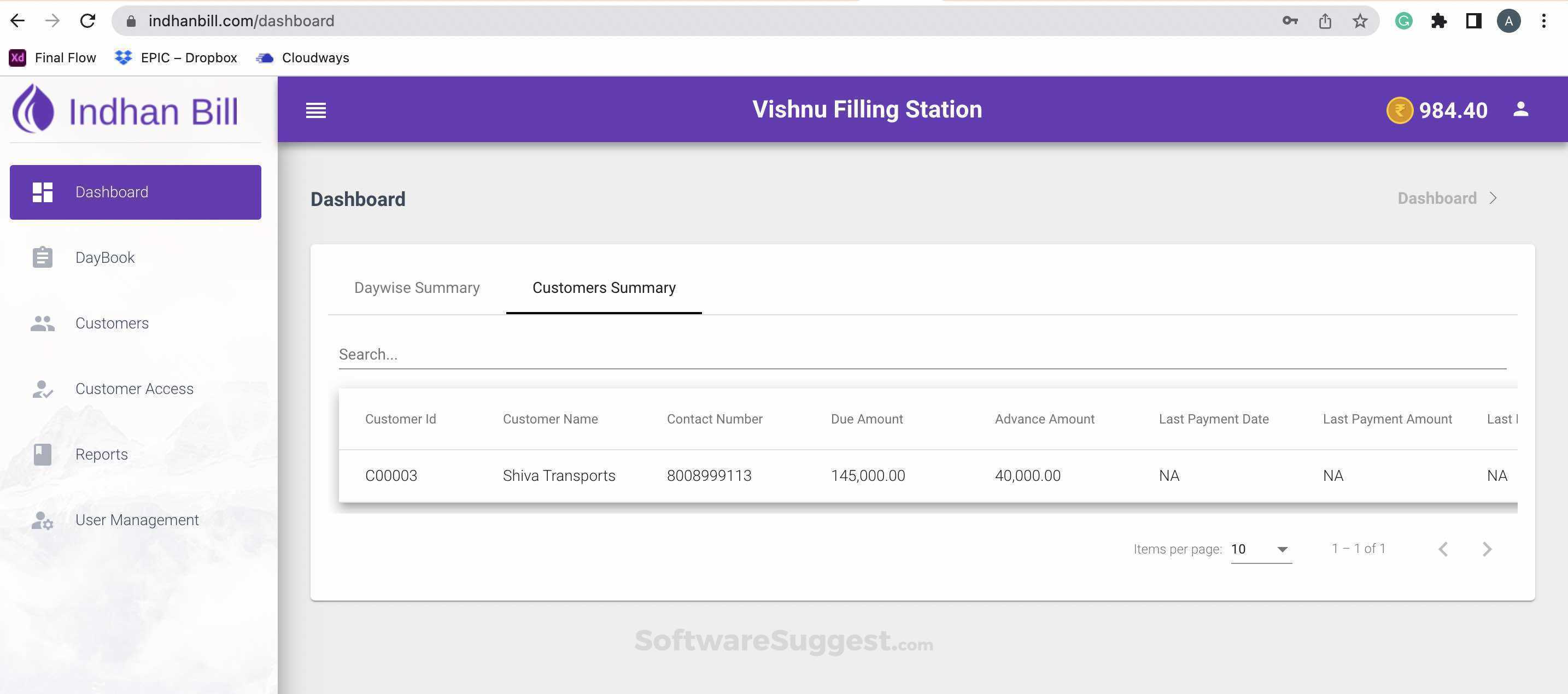Open Customer Access page
Screen dimensions: 1568x694
tap(134, 389)
